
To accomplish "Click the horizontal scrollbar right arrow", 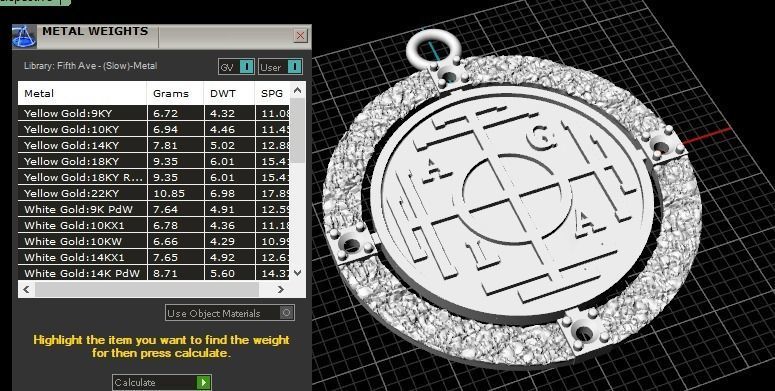I will [x=281, y=289].
